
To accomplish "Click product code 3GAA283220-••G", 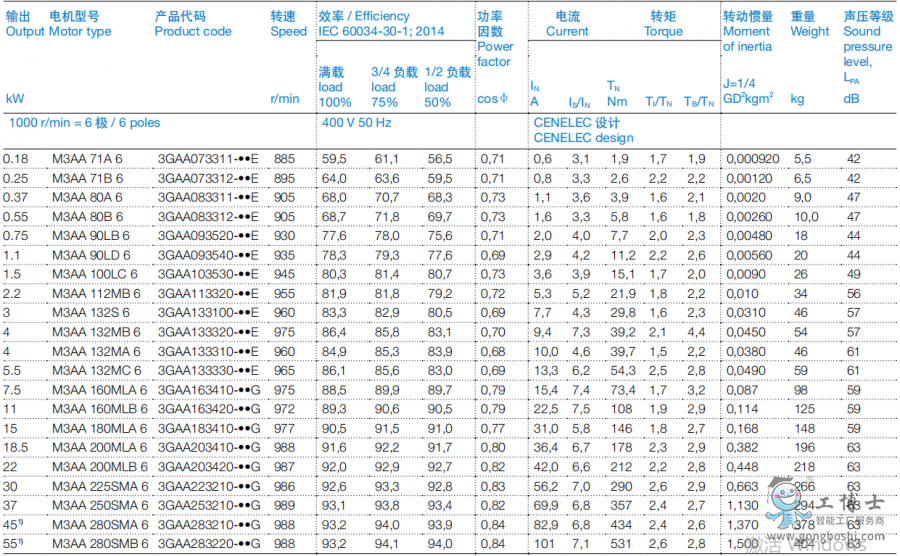I will tap(208, 544).
